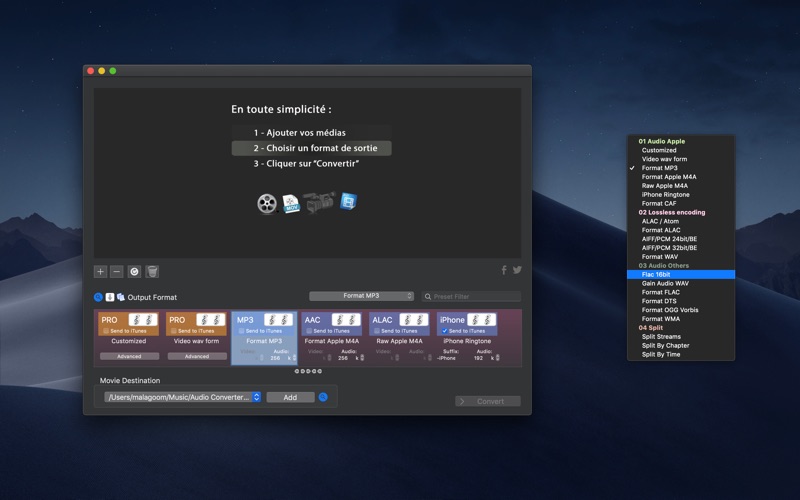Click the blue film strip icon
The width and height of the screenshot is (800, 500).
[348, 201]
